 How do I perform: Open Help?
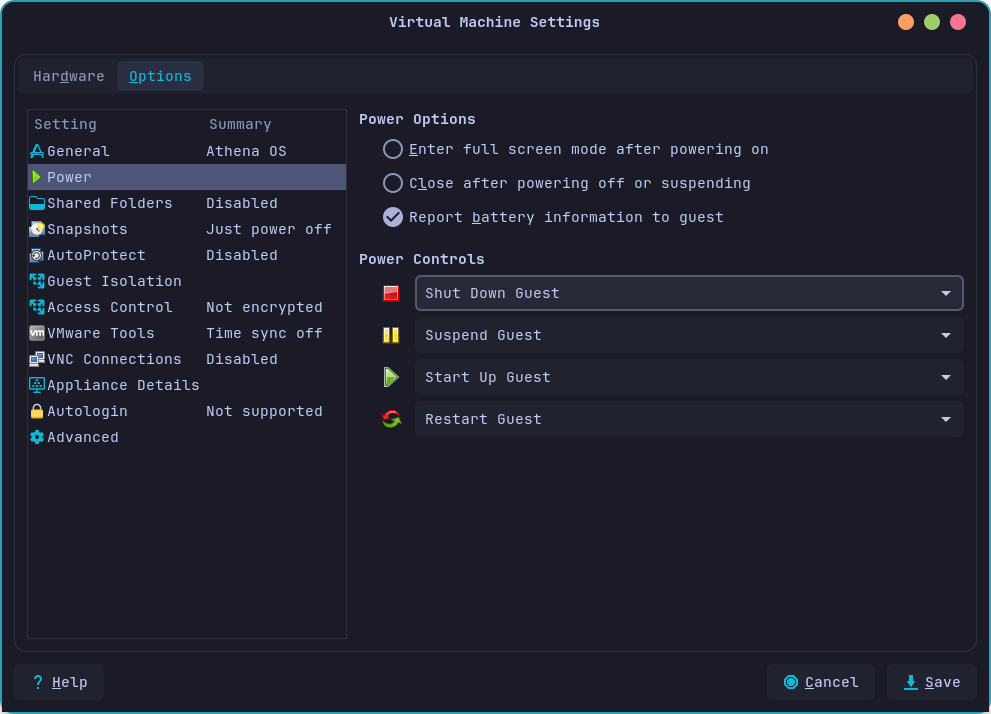tap(59, 682)
